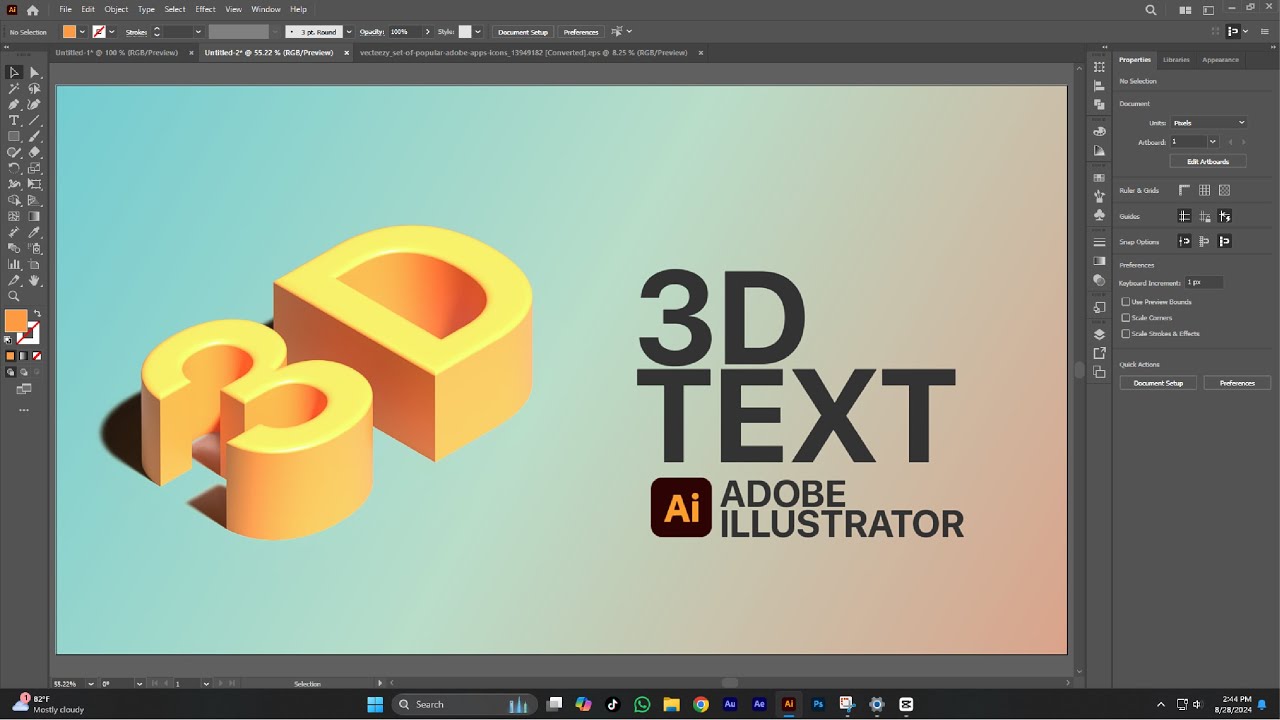Switch to the Libraries tab
The width and height of the screenshot is (1280, 720).
click(1176, 60)
